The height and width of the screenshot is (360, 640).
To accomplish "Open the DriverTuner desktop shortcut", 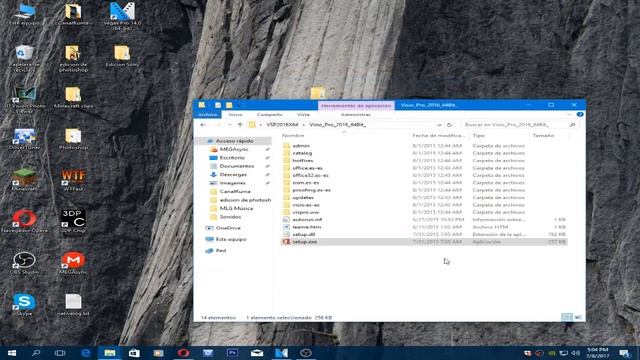I will [x=24, y=139].
